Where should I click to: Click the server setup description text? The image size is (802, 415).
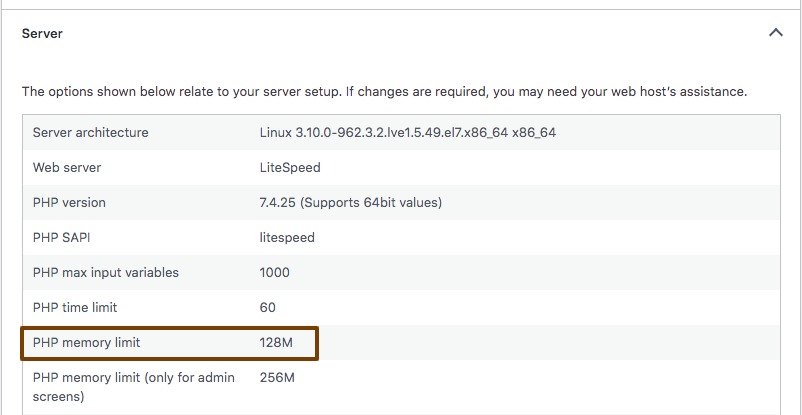(384, 91)
